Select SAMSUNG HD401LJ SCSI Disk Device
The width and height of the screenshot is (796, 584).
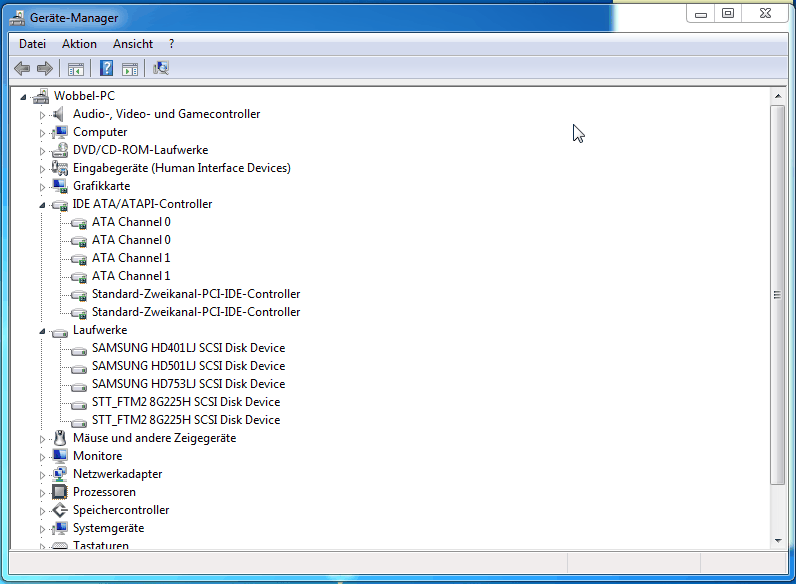(188, 348)
